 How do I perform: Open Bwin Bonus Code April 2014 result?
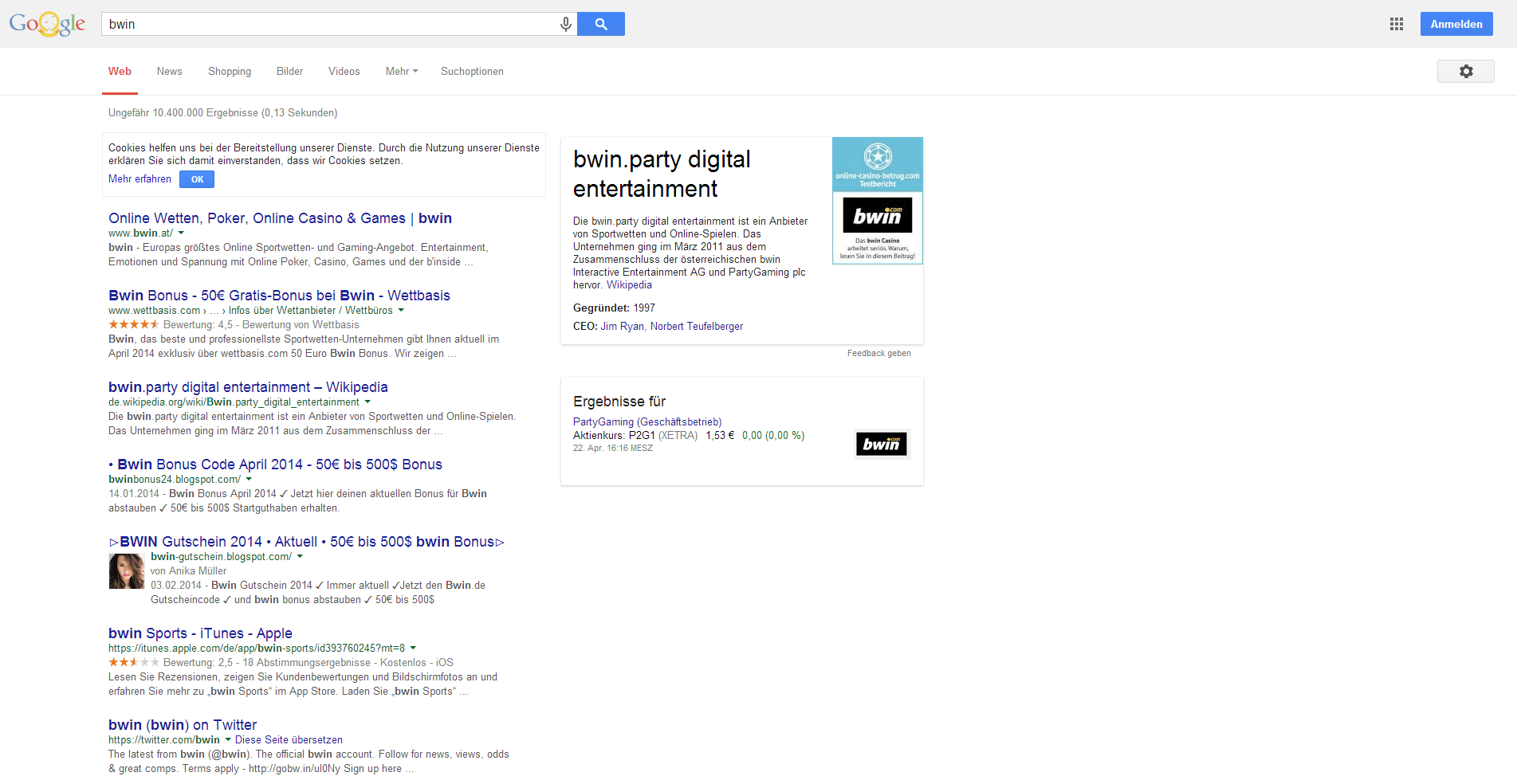[x=275, y=465]
